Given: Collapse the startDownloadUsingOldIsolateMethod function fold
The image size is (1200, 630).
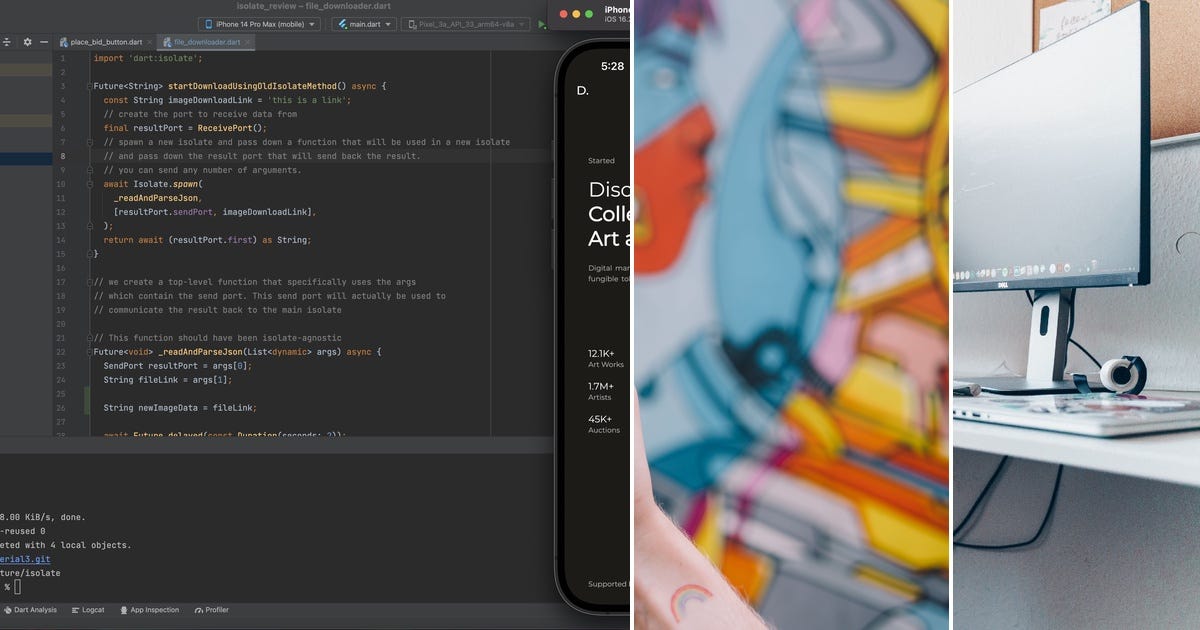Looking at the screenshot, I should point(88,86).
